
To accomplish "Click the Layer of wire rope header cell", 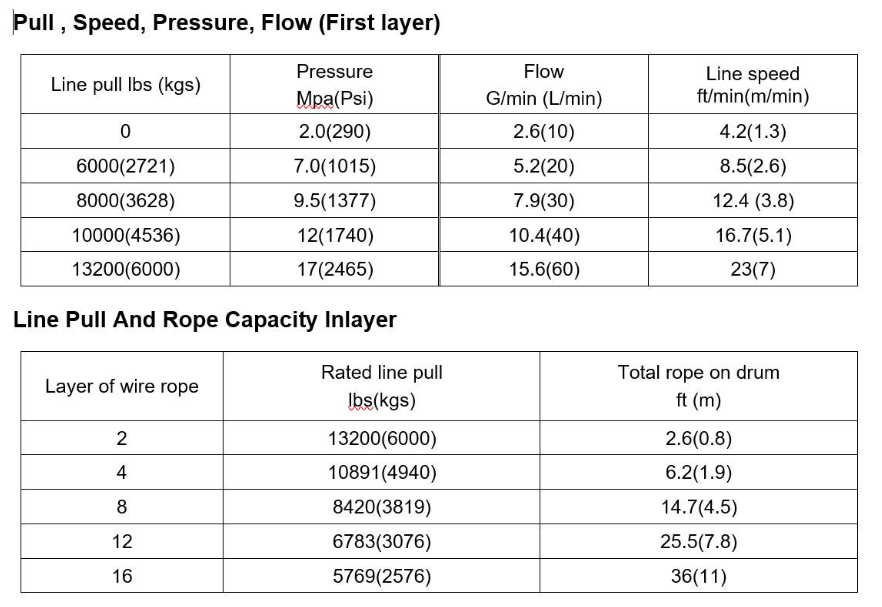I will point(122,386).
